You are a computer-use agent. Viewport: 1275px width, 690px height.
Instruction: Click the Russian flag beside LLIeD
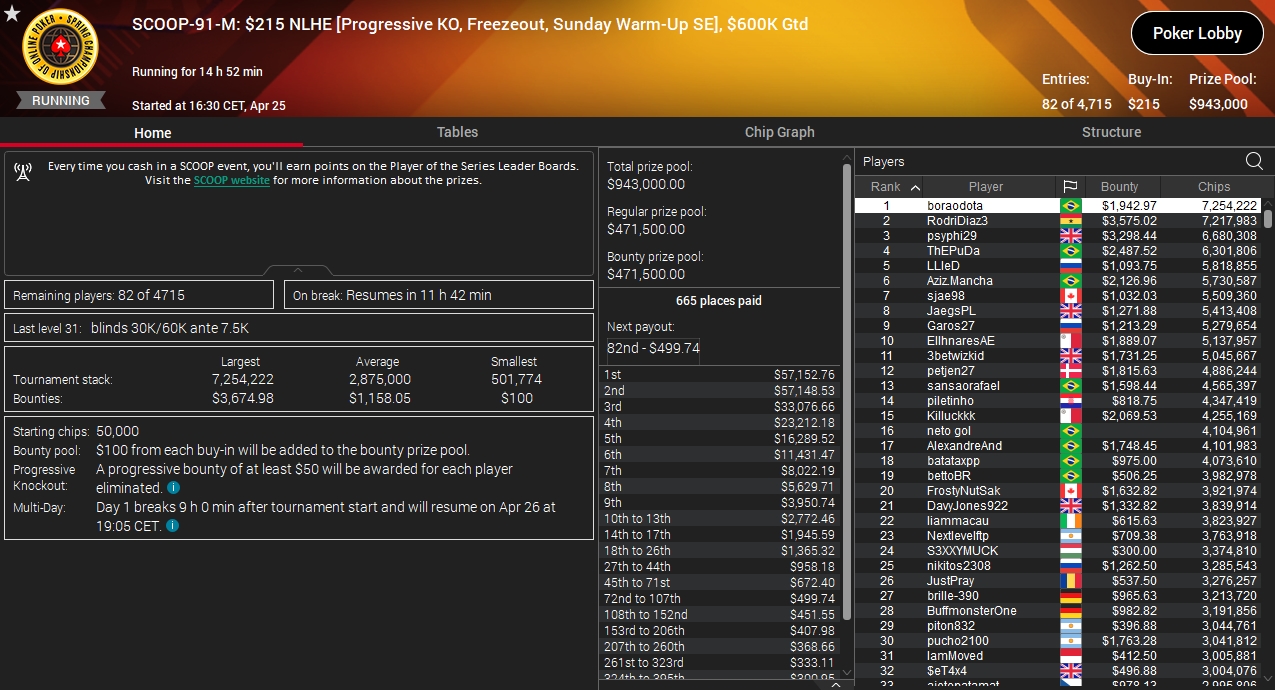click(1070, 265)
